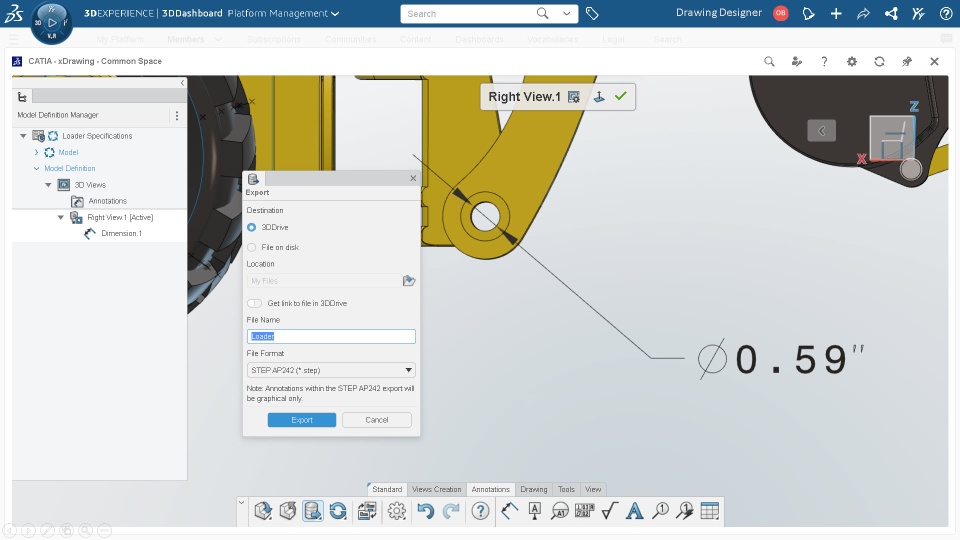Switch to the View tab
Image resolution: width=960 pixels, height=540 pixels.
[593, 489]
